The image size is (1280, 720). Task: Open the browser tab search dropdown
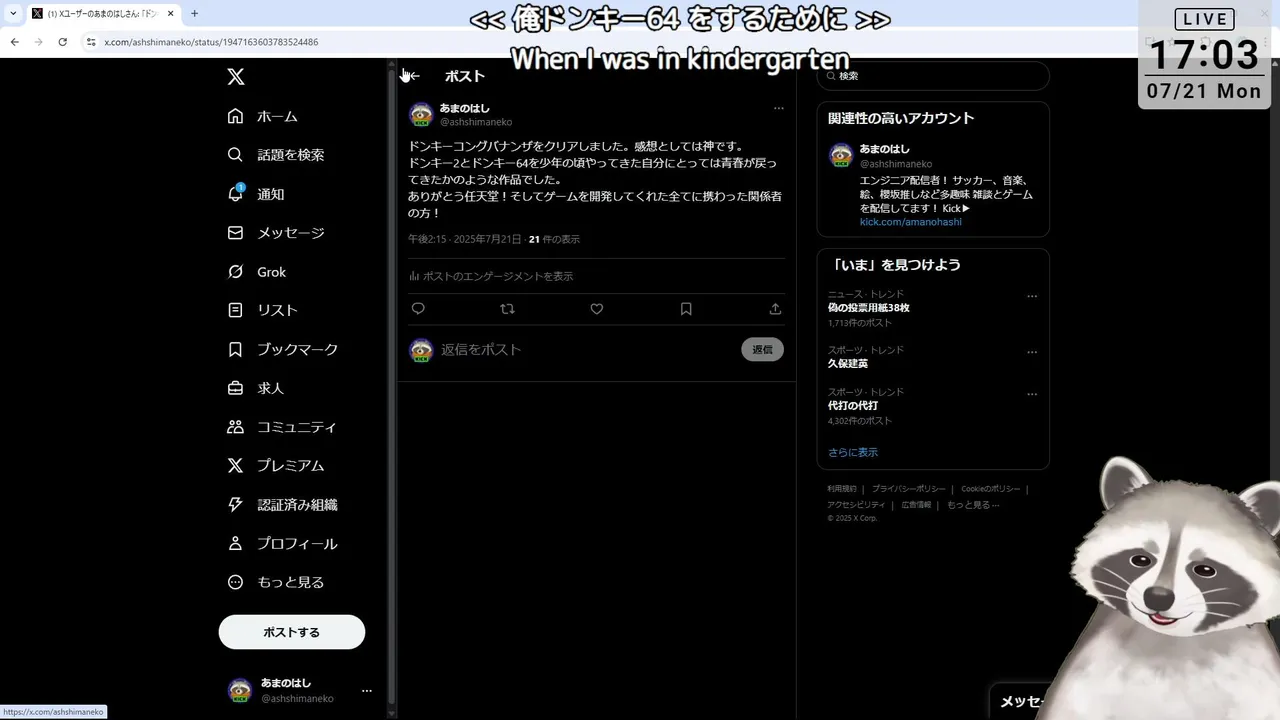[13, 14]
